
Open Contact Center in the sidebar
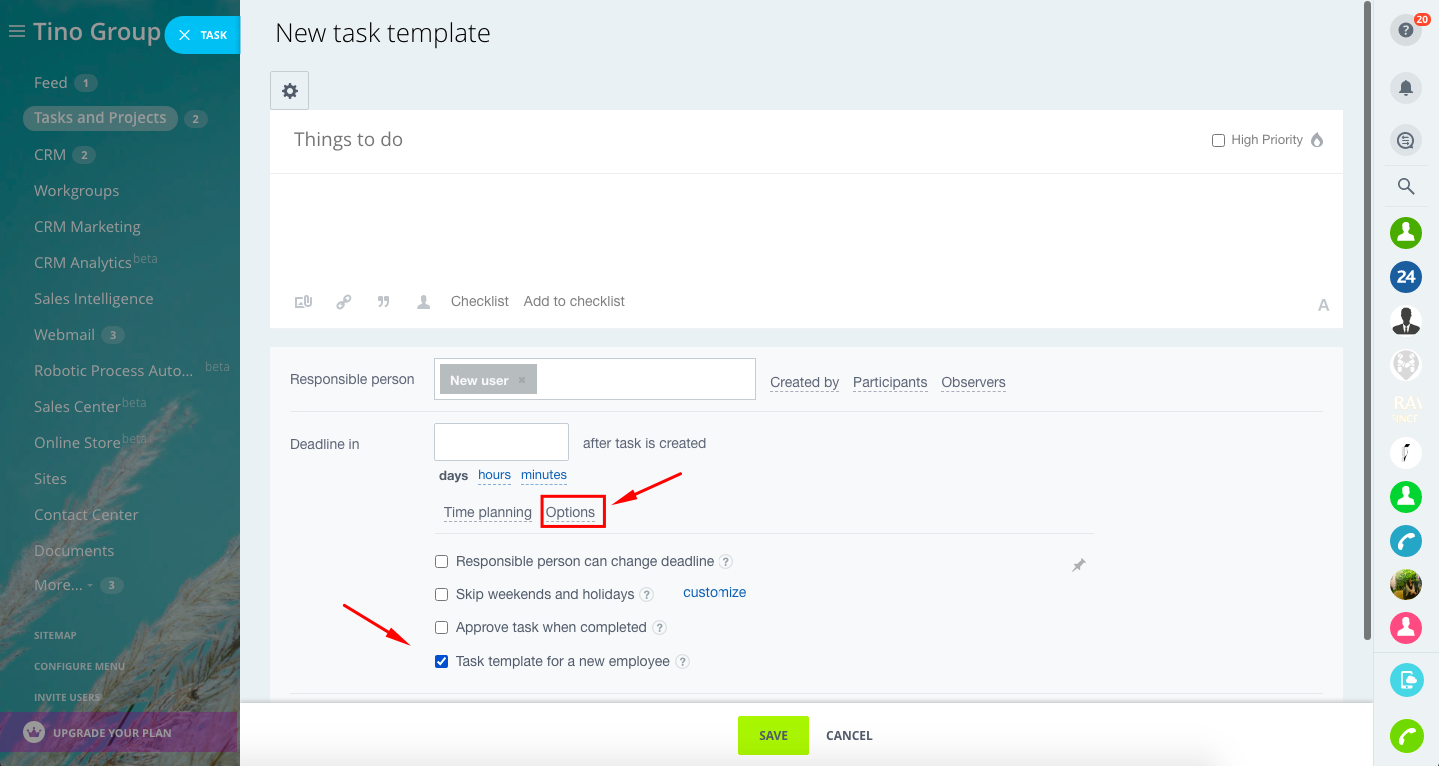(86, 515)
